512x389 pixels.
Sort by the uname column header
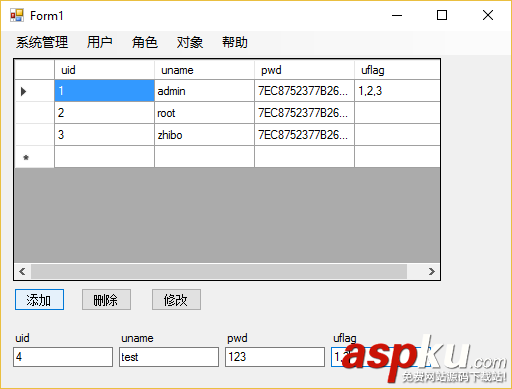[204, 70]
